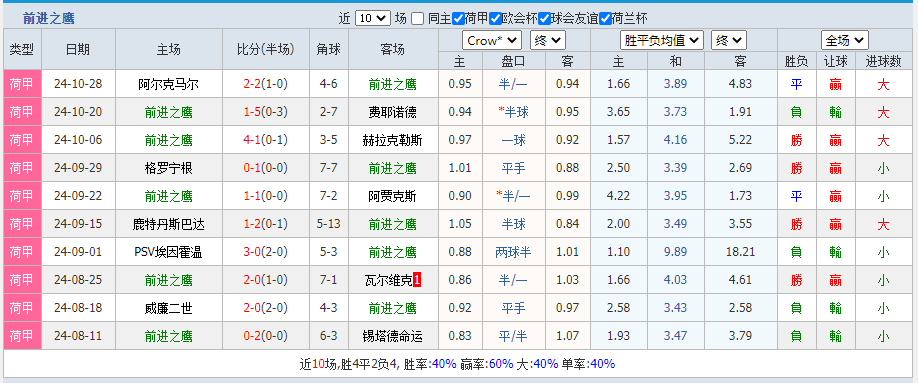Screen dimensions: 918x383
Task: Click draw odds value 9.89
Action: point(675,252)
